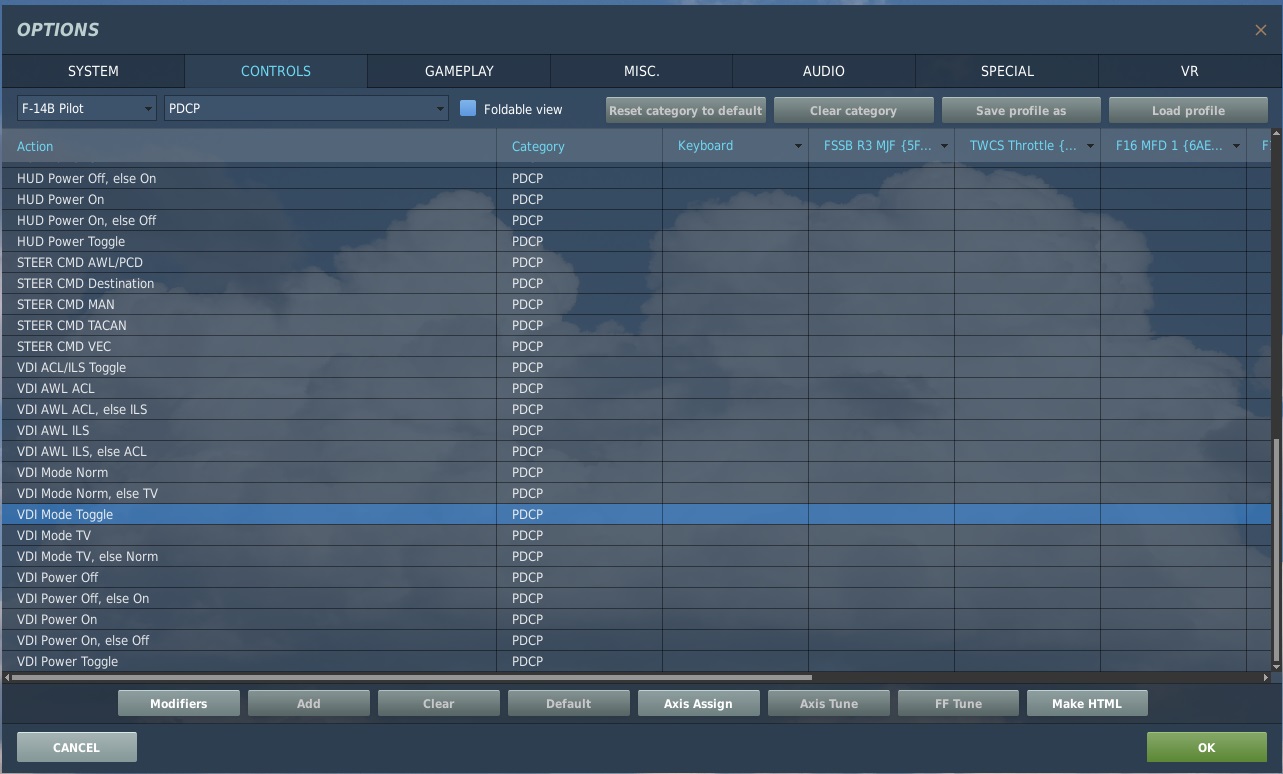The height and width of the screenshot is (774, 1283).
Task: Open the Modifiers panel
Action: (179, 703)
